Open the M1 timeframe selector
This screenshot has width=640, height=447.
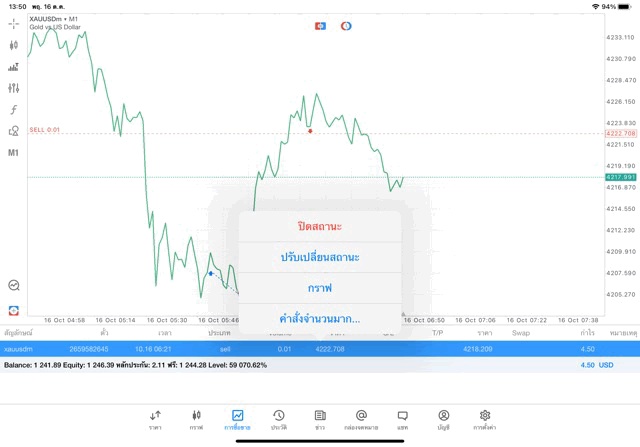(x=14, y=153)
